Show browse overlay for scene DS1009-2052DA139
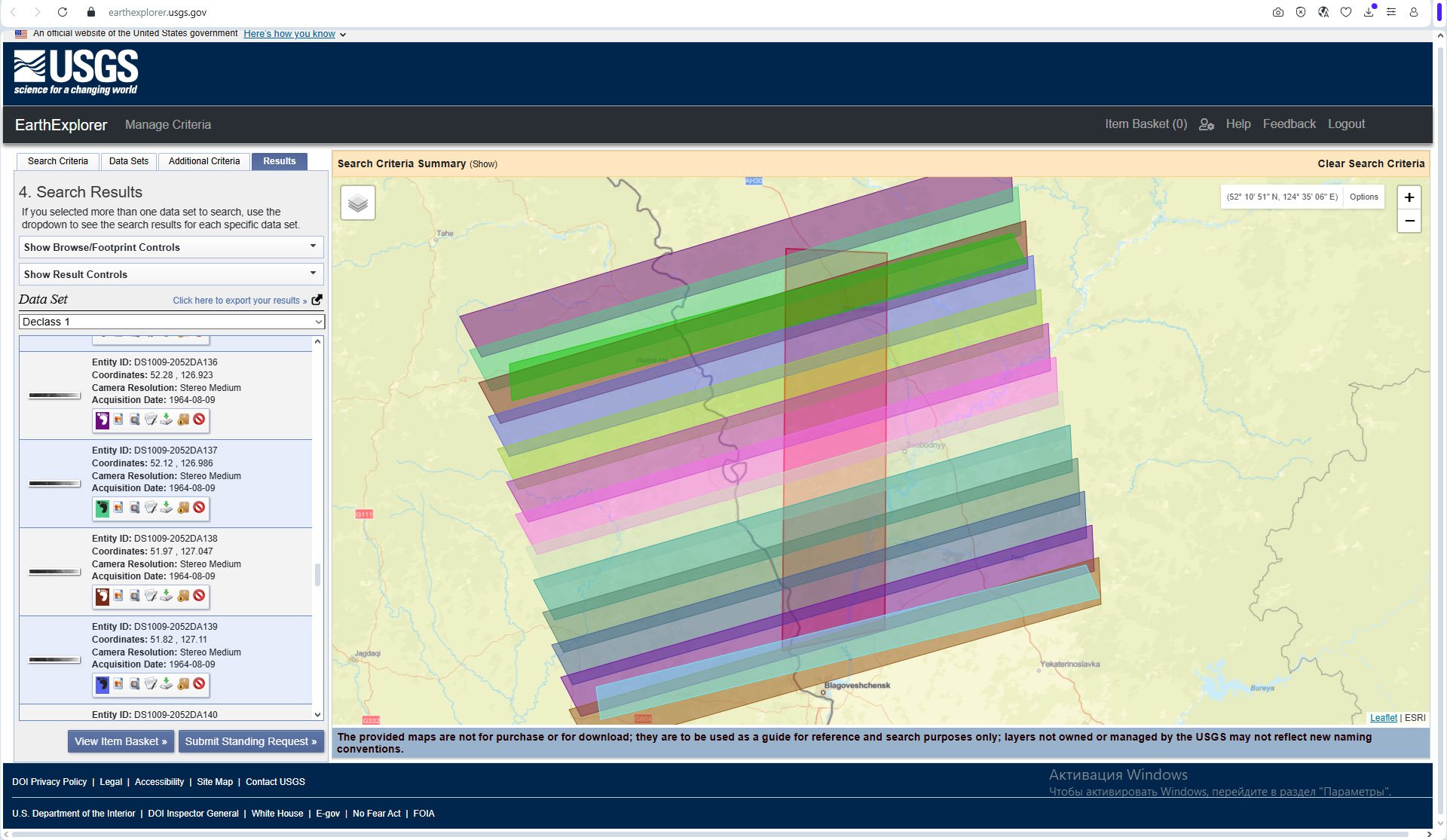 coord(118,684)
